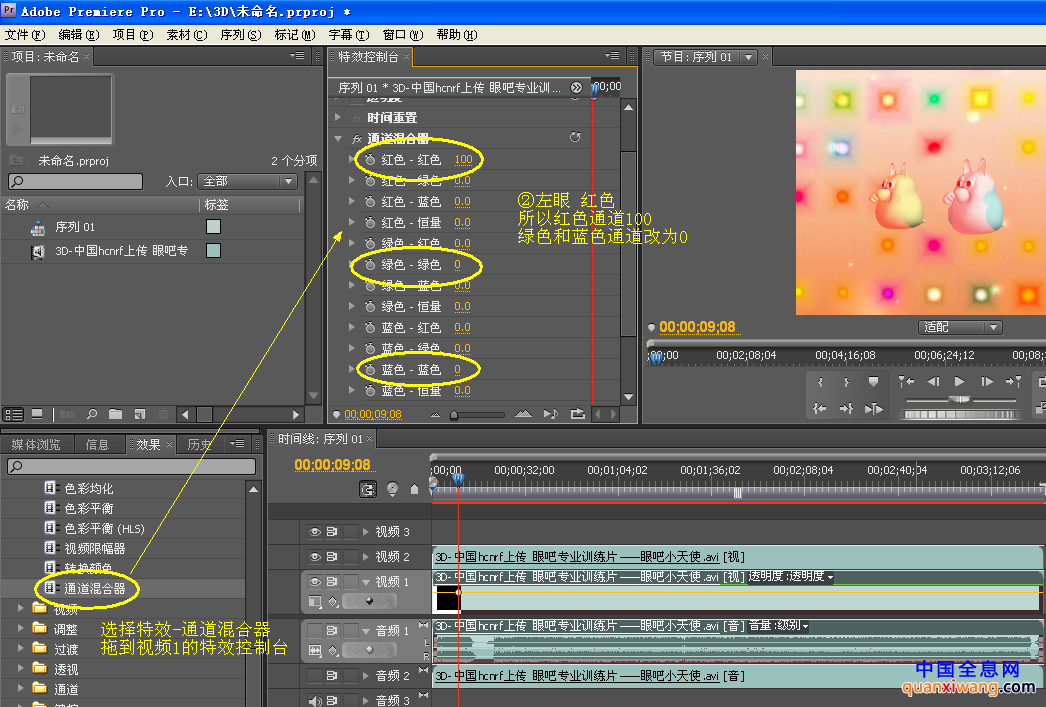The height and width of the screenshot is (707, 1046).
Task: Step forward one frame in program monitor
Action: (987, 382)
